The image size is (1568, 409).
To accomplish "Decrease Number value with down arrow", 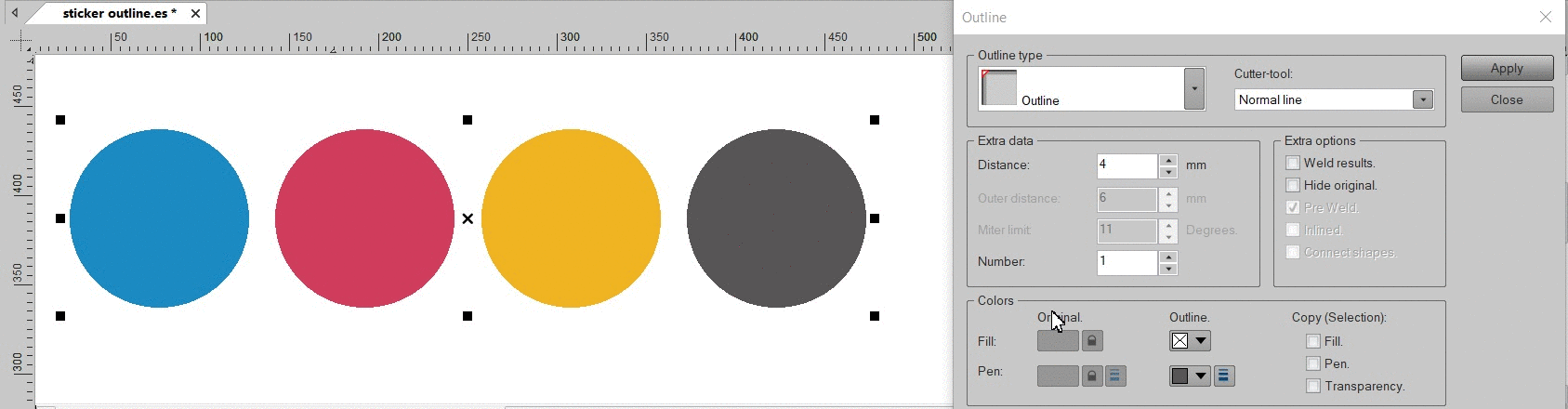I will click(x=1168, y=269).
